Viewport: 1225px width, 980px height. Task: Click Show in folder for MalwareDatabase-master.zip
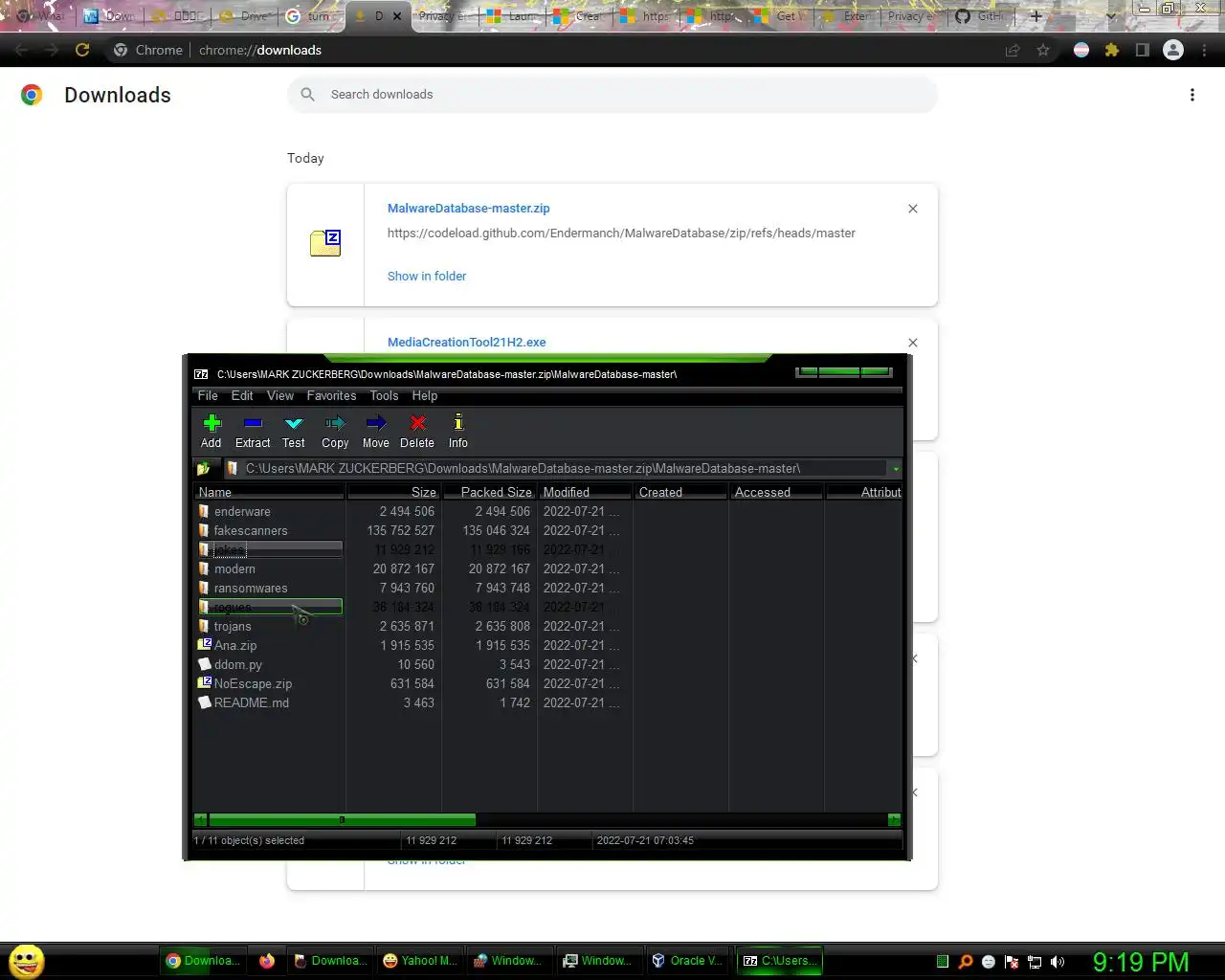tap(427, 276)
